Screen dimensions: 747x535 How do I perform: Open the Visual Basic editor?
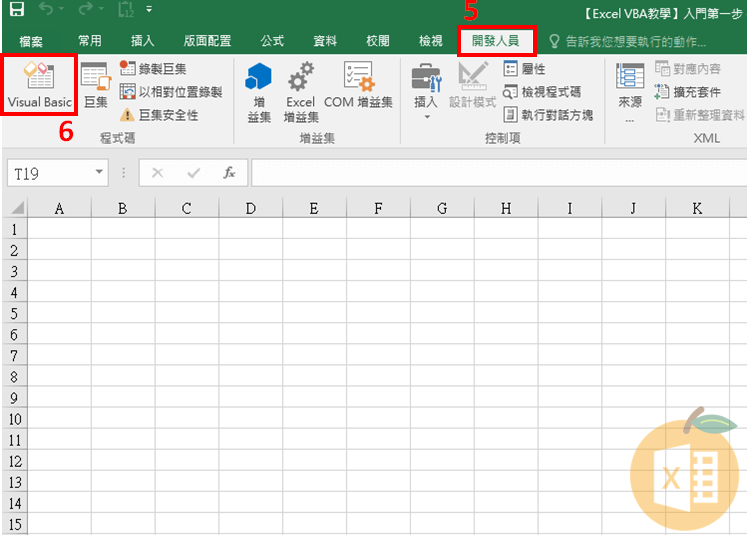40,86
